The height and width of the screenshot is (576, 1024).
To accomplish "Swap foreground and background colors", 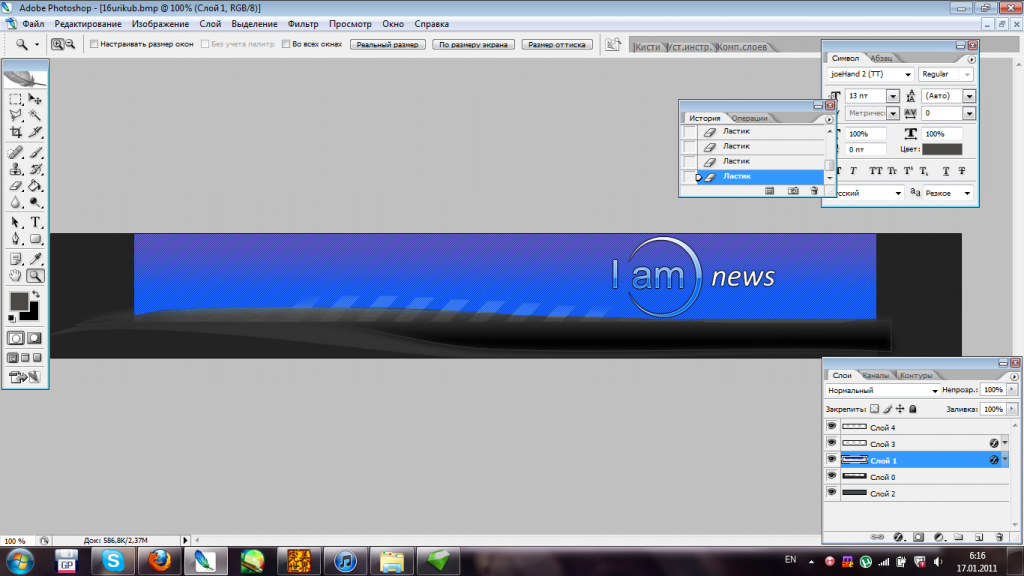I will coord(36,295).
